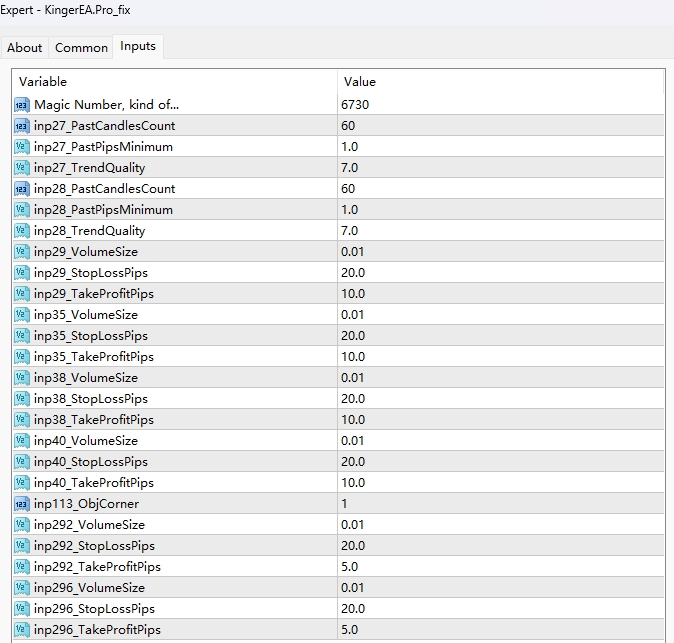
Task: Click the inp28_TrendQuality double type icon
Action: pos(22,231)
